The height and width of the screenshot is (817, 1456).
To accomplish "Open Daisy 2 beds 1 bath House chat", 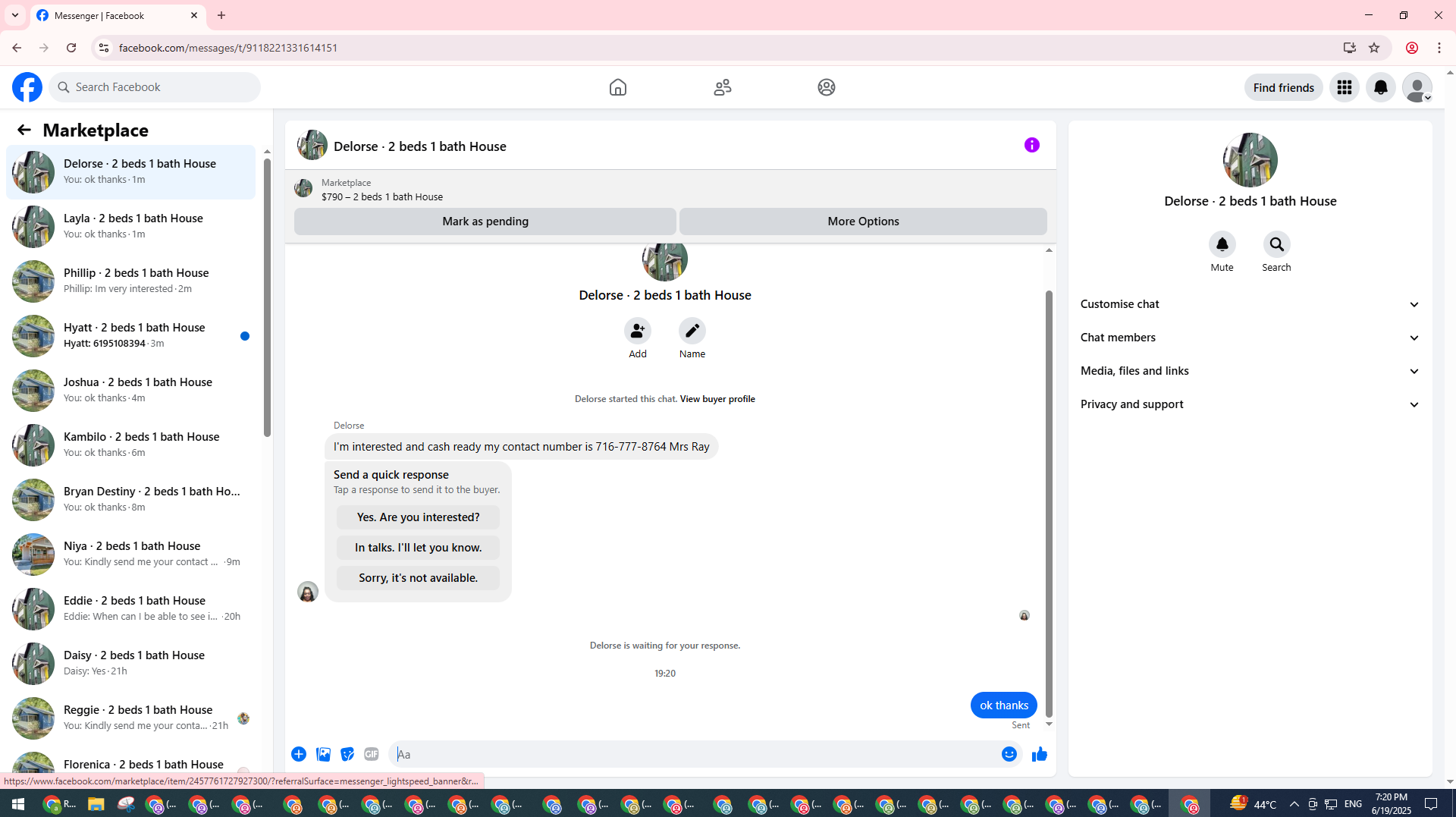I will point(130,663).
